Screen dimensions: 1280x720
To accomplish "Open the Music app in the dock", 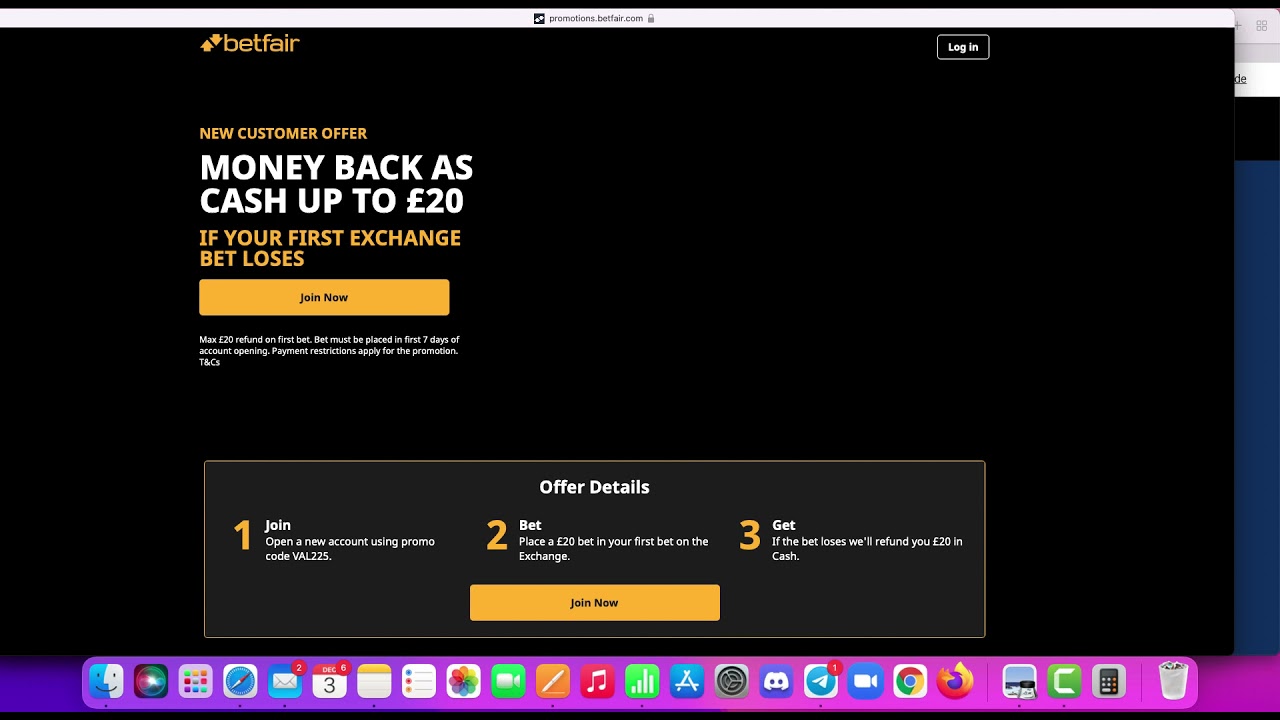I will (597, 682).
